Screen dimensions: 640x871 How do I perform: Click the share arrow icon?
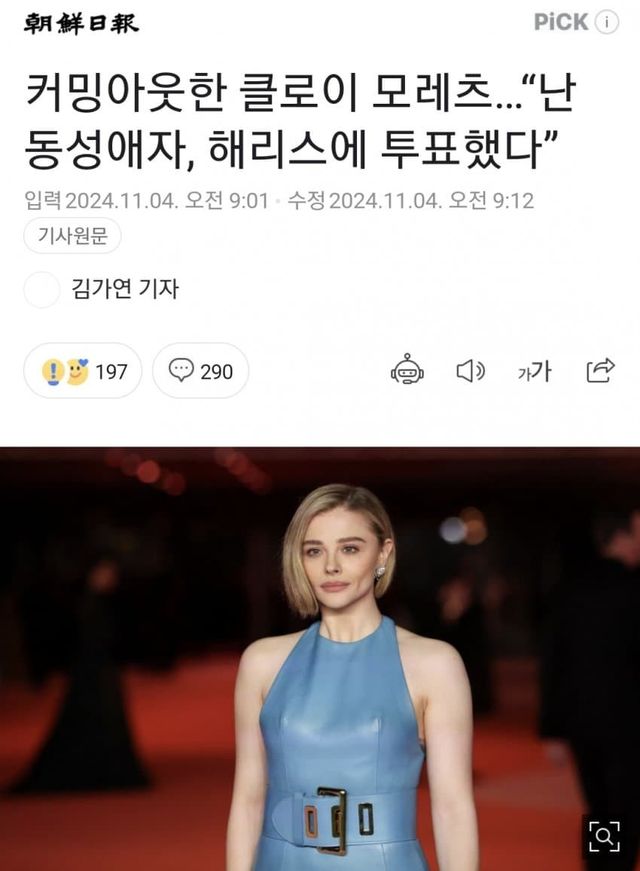tap(601, 370)
